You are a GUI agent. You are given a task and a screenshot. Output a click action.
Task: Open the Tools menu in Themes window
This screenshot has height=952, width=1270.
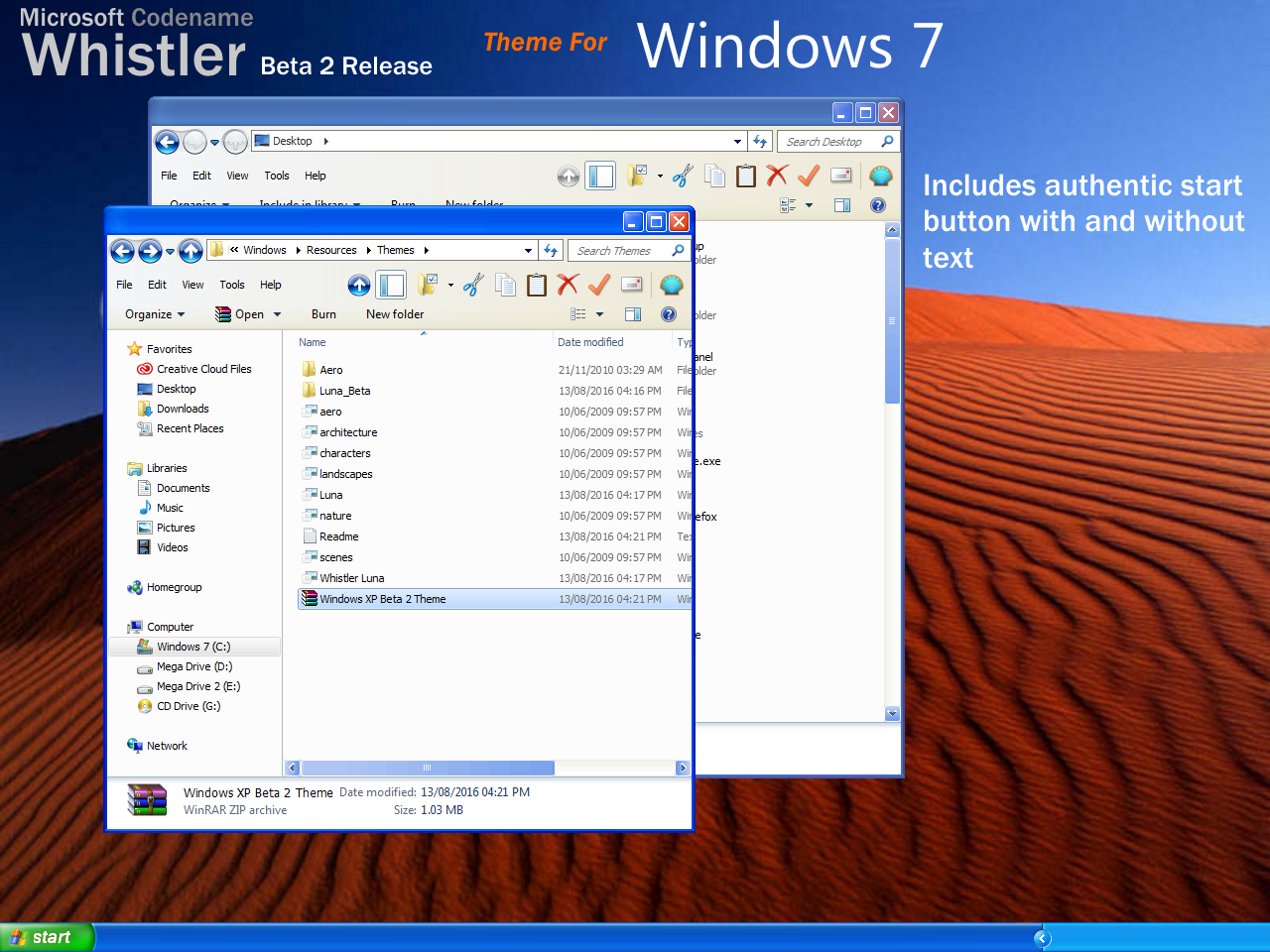click(232, 285)
